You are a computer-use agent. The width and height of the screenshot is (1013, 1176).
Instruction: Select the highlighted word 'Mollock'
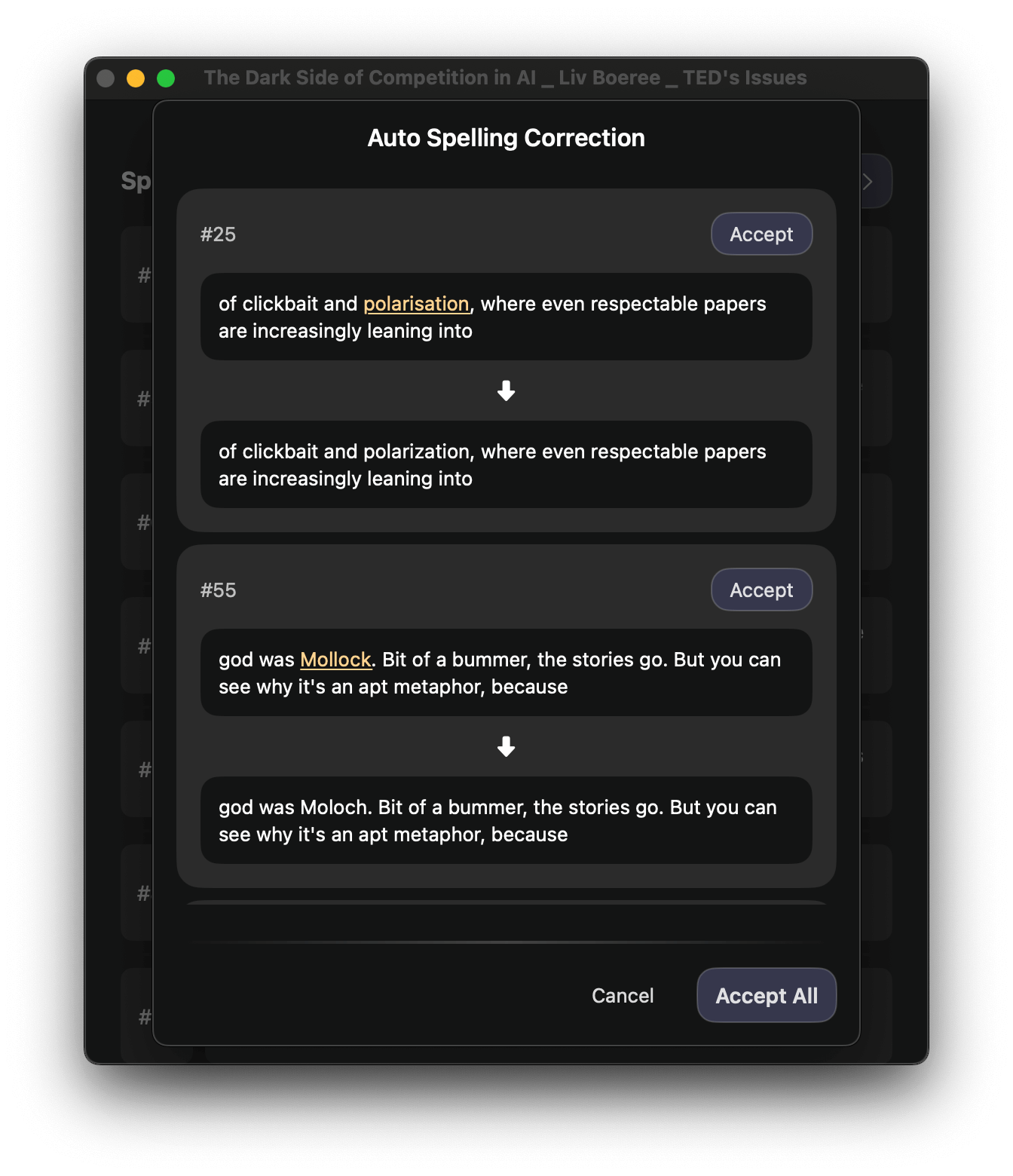[x=335, y=659]
